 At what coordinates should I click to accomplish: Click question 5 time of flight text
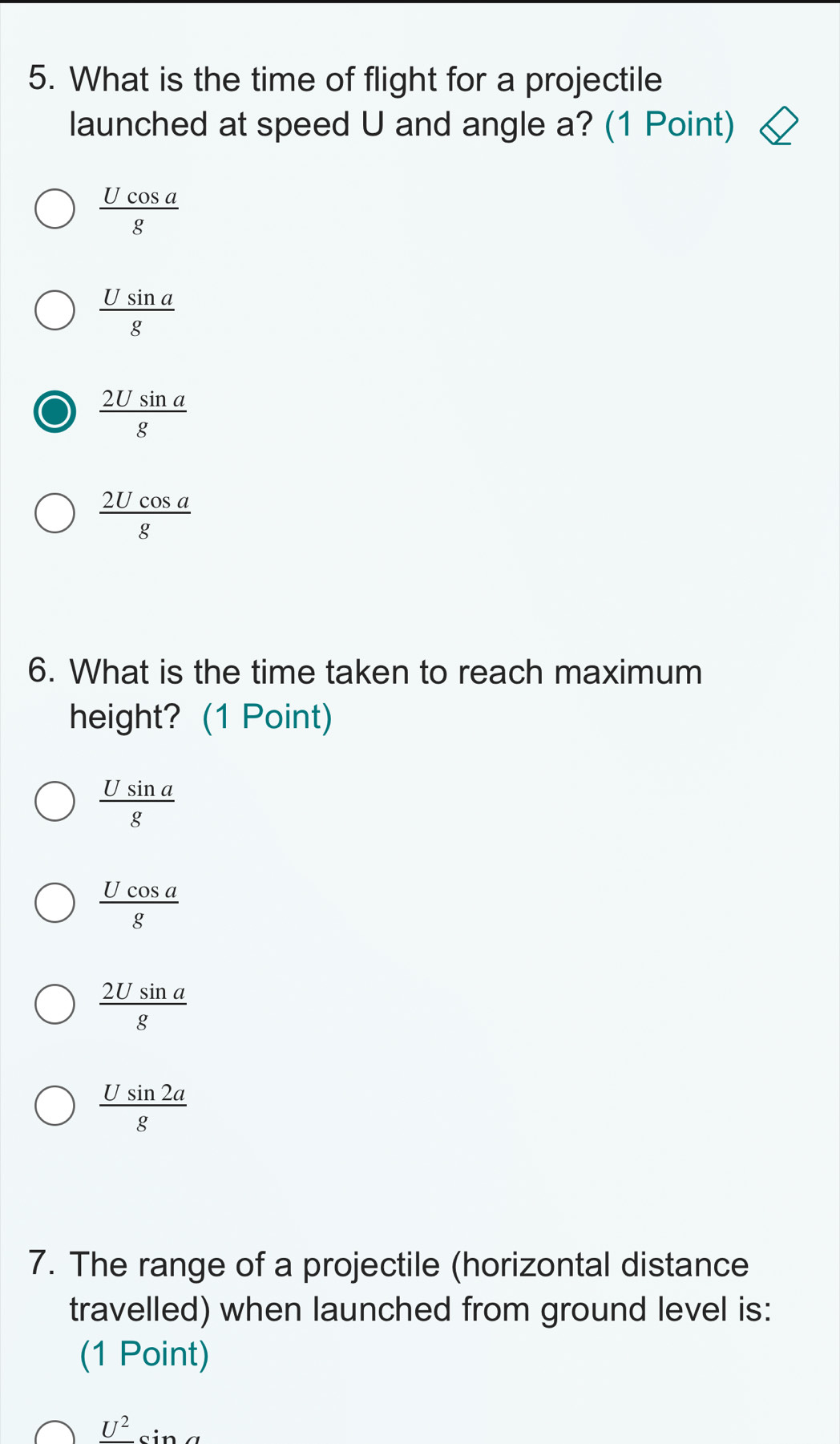[366, 102]
